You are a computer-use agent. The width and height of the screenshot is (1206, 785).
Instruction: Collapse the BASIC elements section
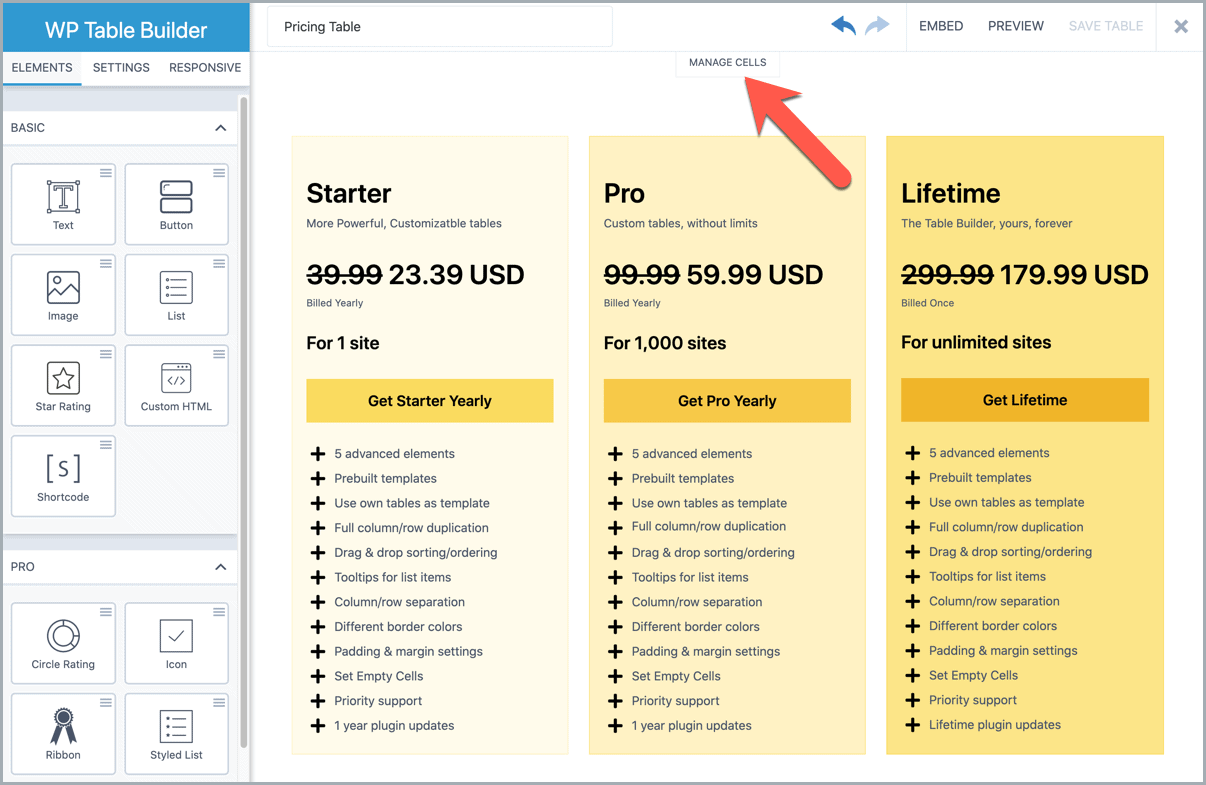tap(220, 128)
